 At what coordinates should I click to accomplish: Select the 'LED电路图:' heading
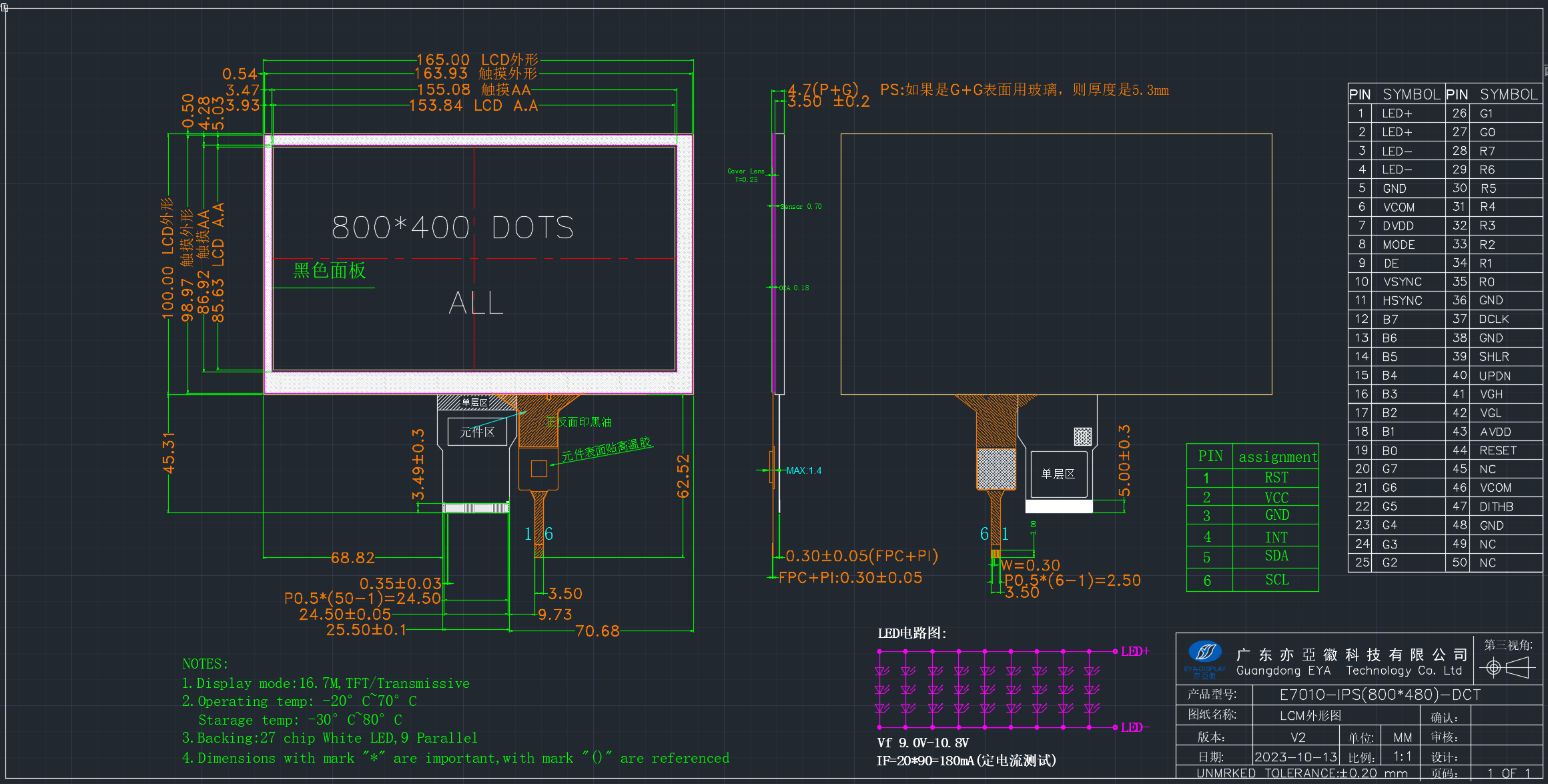pos(911,633)
